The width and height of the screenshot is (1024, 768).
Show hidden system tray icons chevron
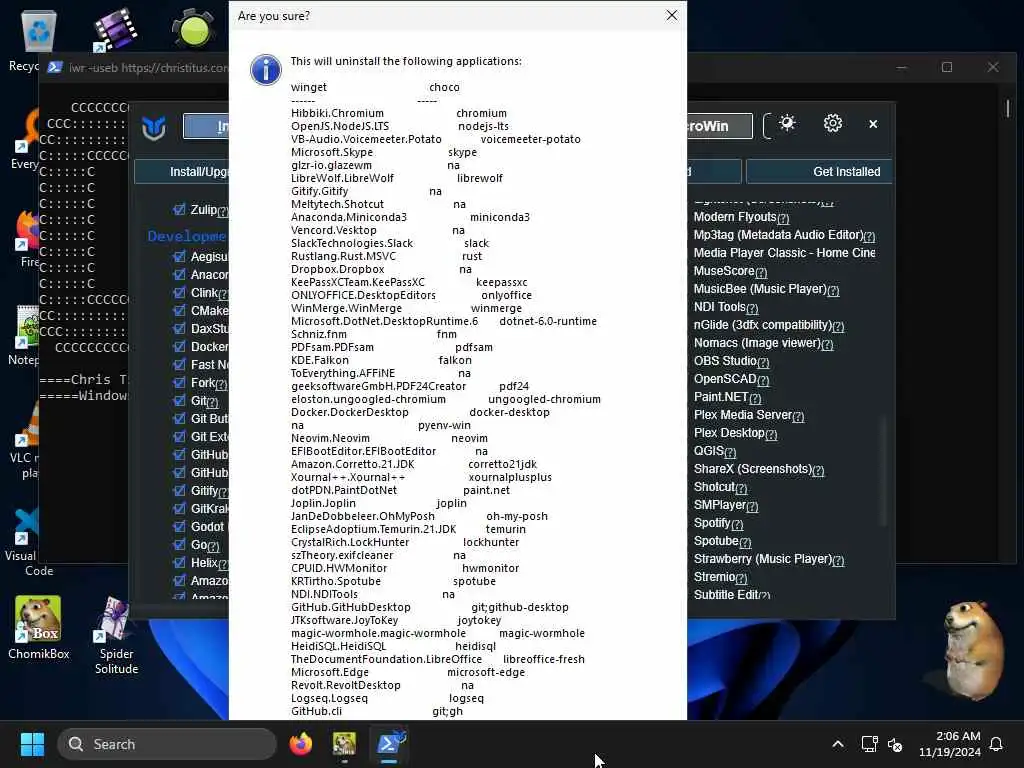838,744
